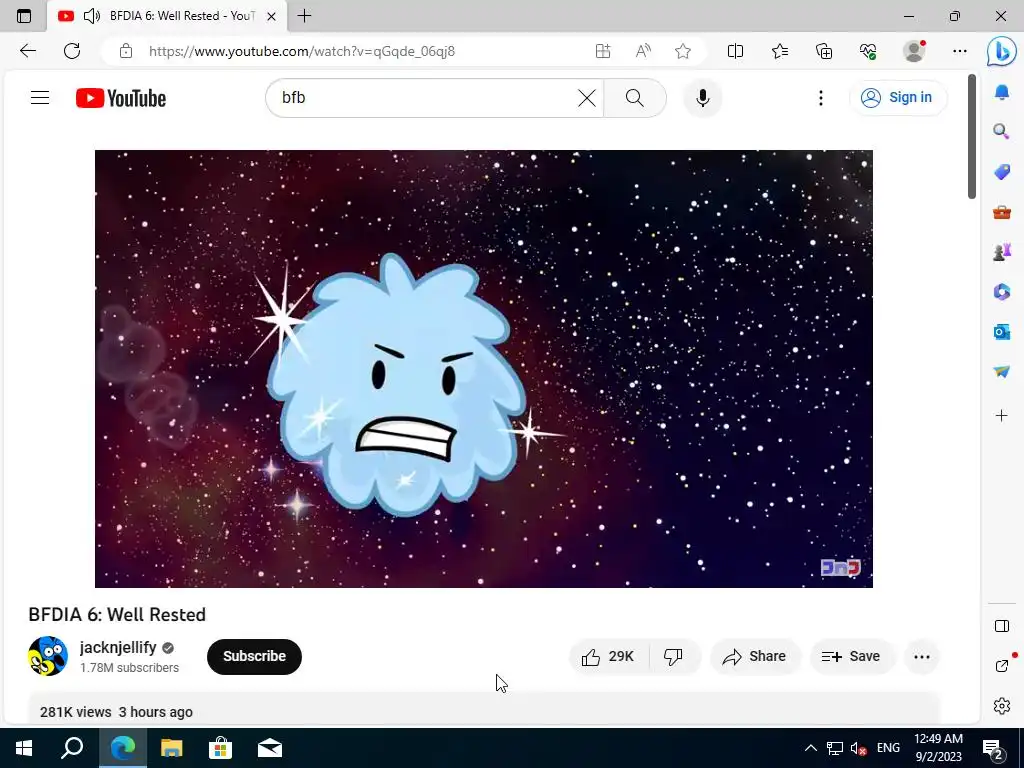1024x768 pixels.
Task: Start voice search with microphone
Action: tap(703, 98)
